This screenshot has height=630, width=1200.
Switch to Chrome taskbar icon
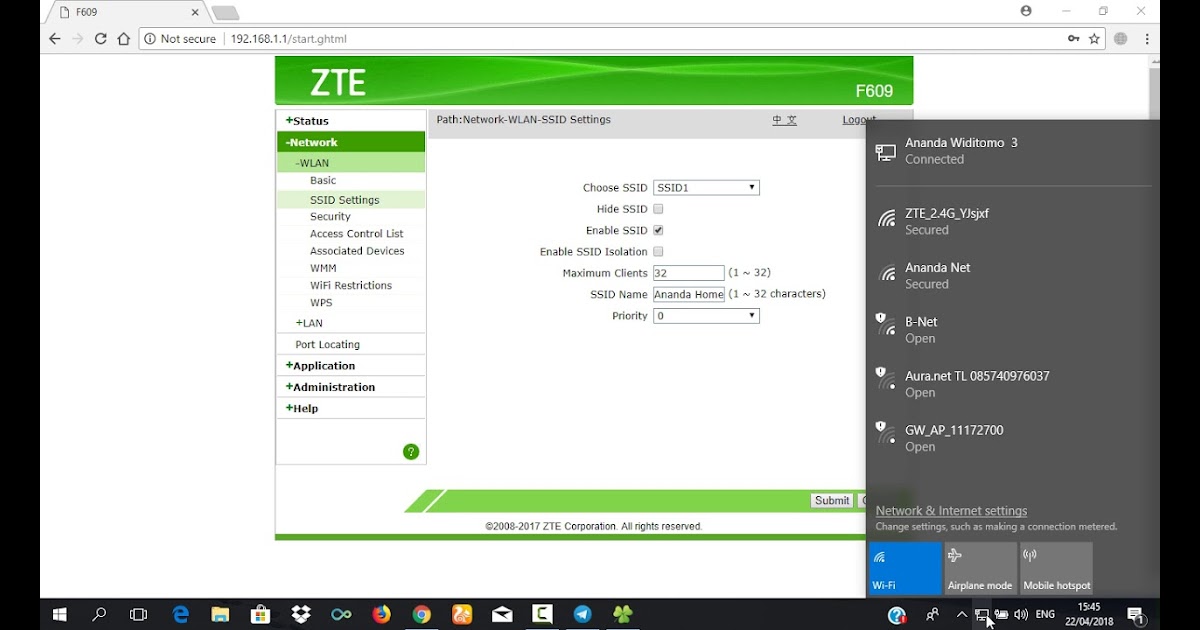[422, 615]
